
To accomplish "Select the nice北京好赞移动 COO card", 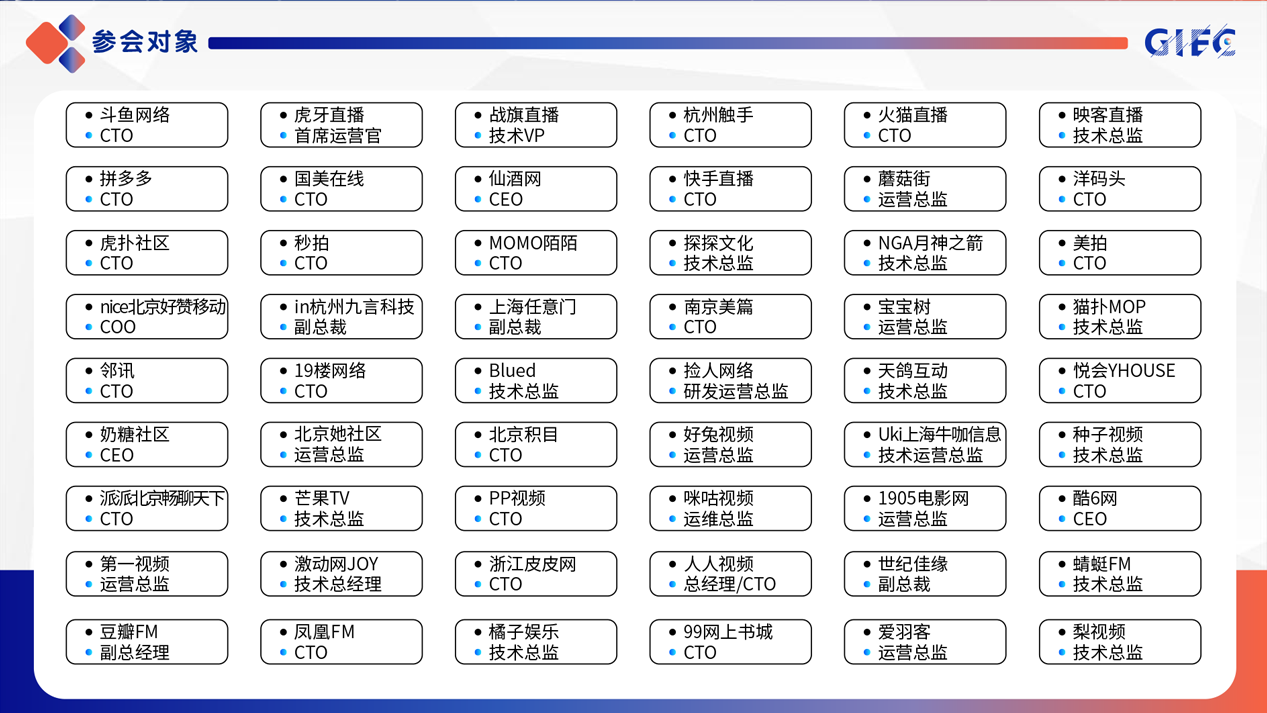I will (147, 317).
